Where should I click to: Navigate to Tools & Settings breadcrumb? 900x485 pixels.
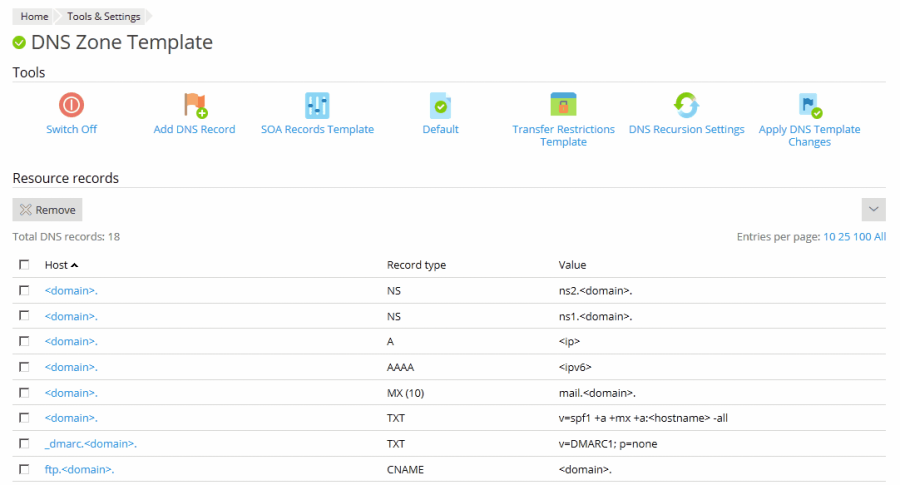click(103, 17)
